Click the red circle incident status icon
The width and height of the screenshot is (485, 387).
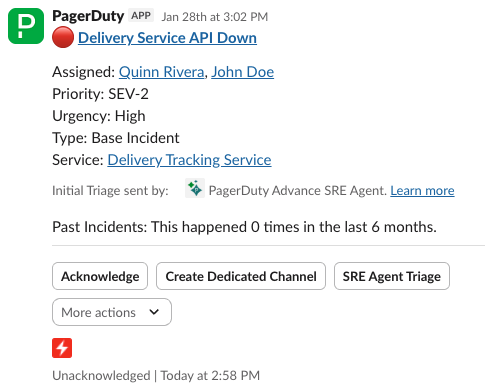coord(63,37)
